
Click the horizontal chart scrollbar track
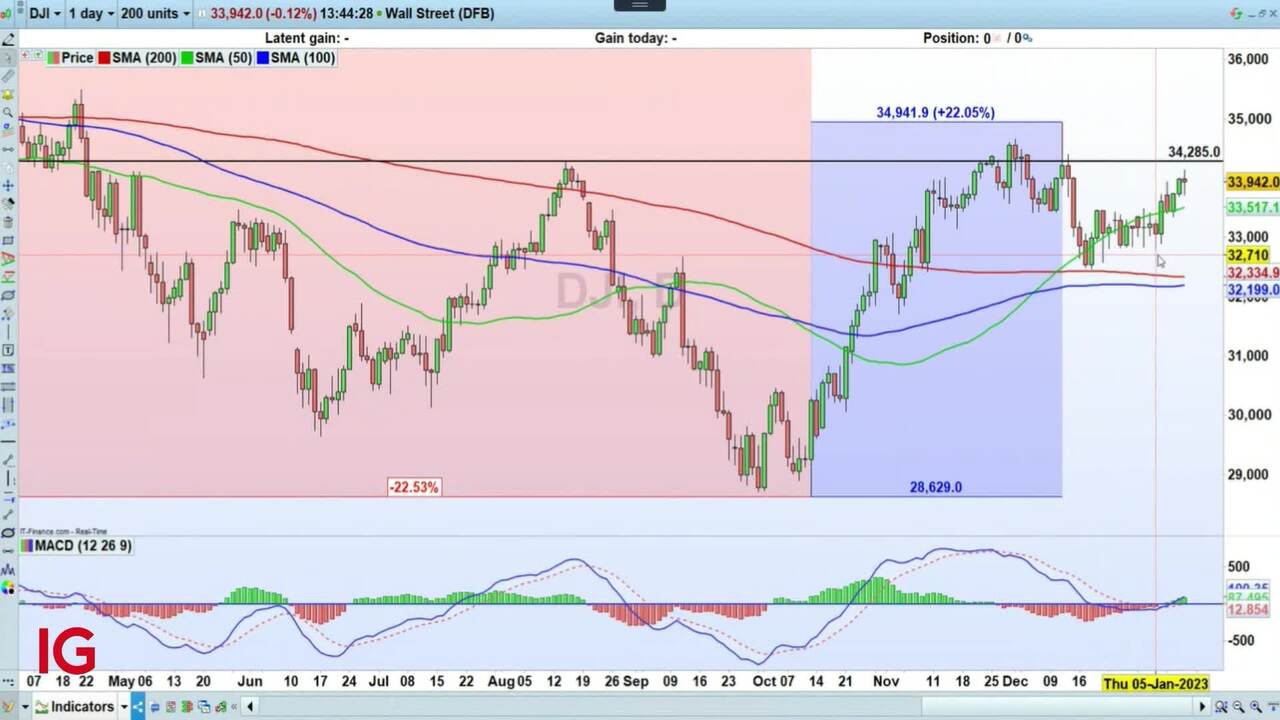725,707
